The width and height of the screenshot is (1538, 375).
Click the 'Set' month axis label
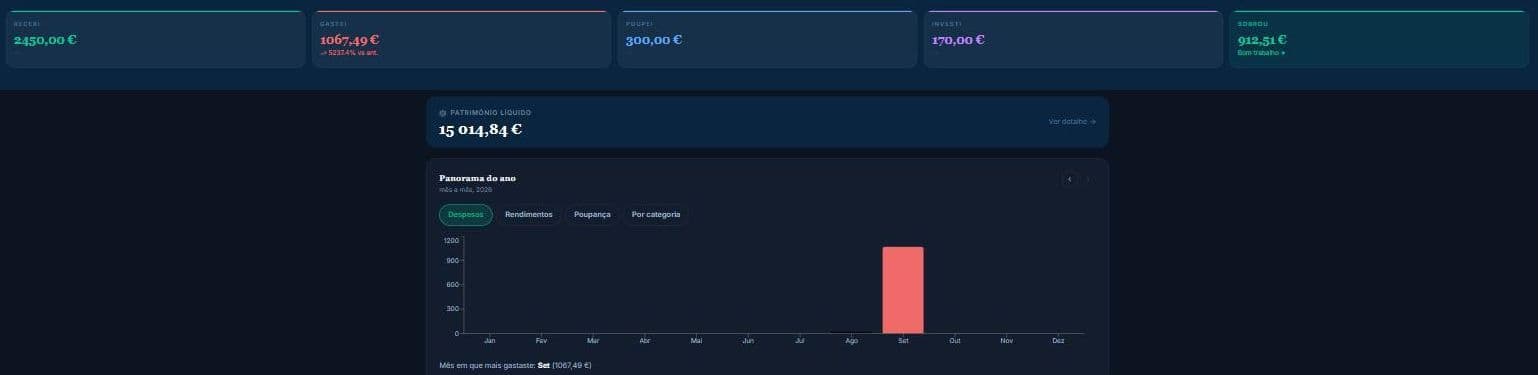point(903,341)
